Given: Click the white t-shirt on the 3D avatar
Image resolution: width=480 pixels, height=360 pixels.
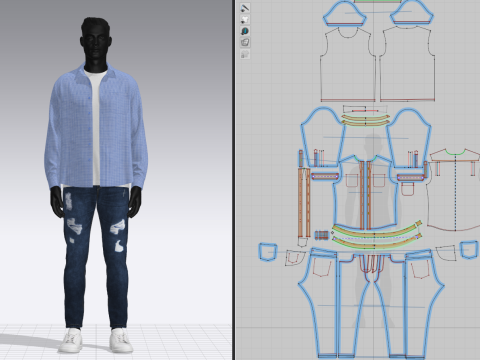Looking at the screenshot, I should 96,127.
